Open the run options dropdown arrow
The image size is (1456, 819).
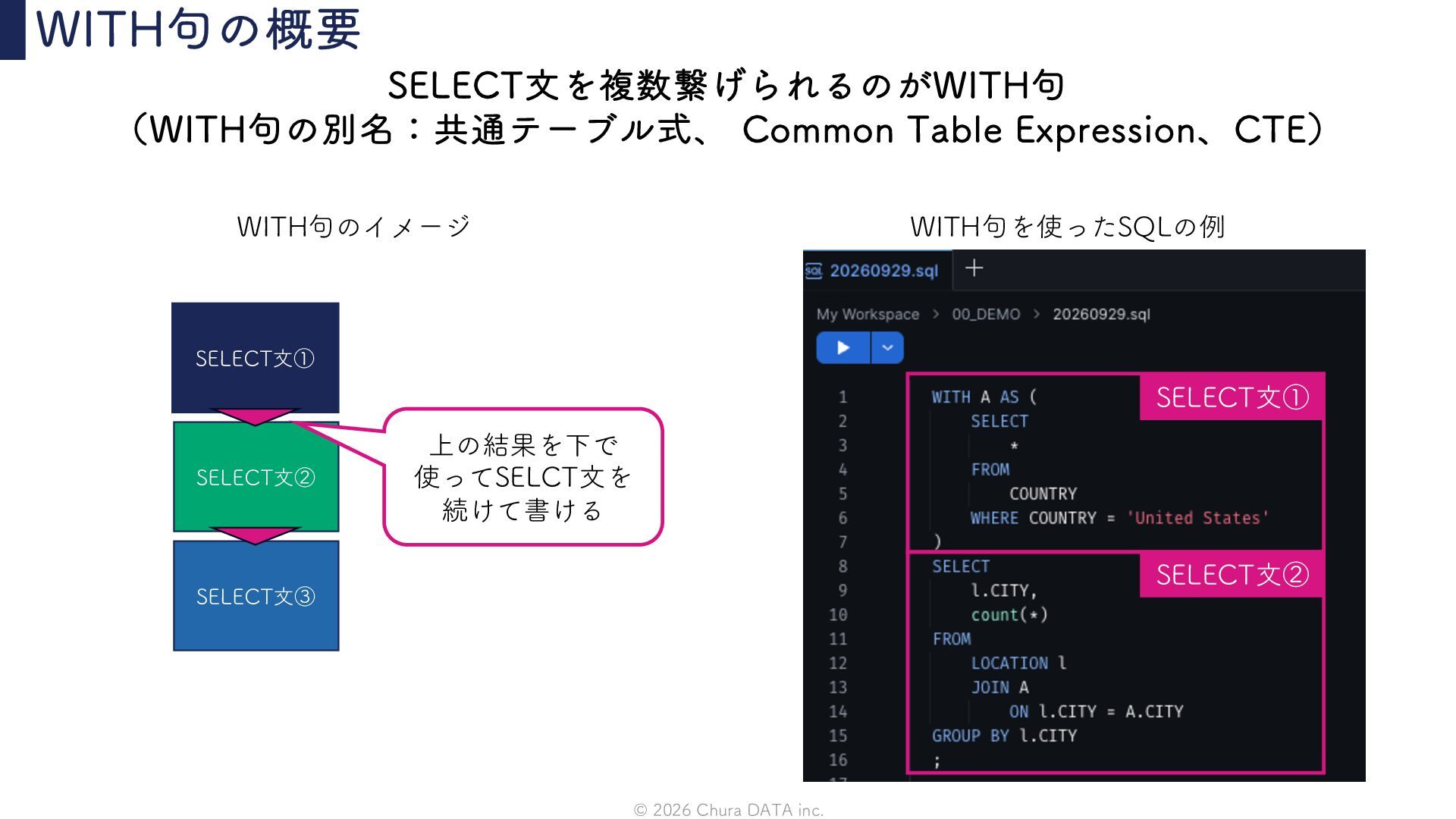(887, 348)
